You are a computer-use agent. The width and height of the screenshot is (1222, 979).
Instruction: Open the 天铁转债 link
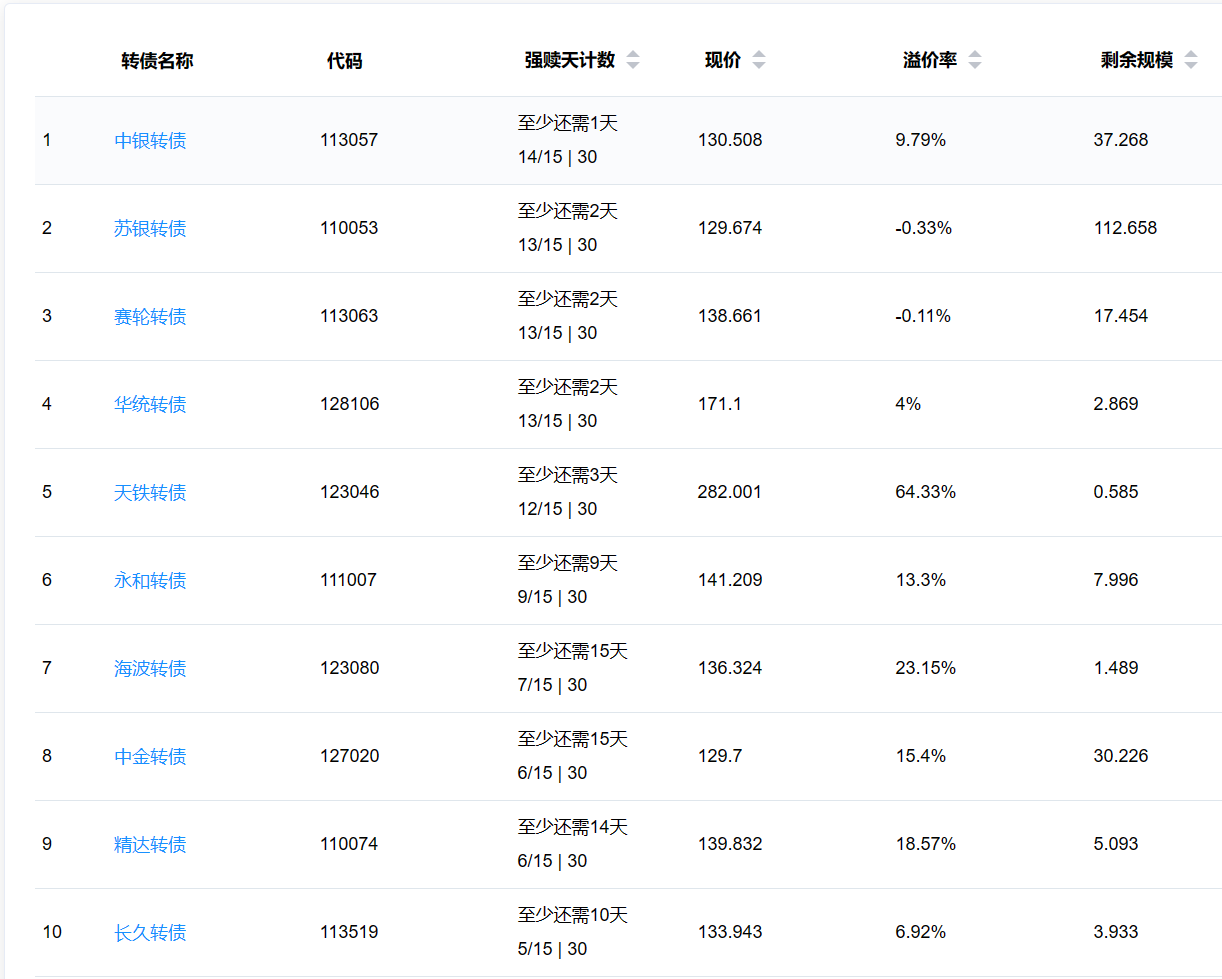[150, 493]
